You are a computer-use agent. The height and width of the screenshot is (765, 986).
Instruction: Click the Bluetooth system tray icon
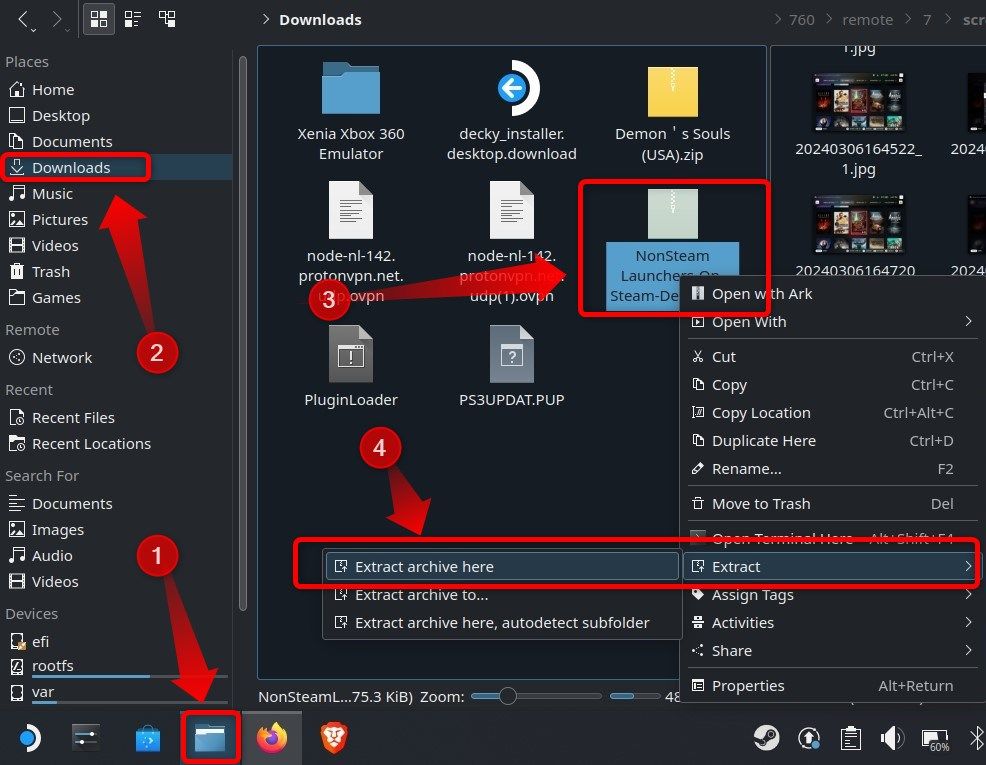click(x=977, y=738)
